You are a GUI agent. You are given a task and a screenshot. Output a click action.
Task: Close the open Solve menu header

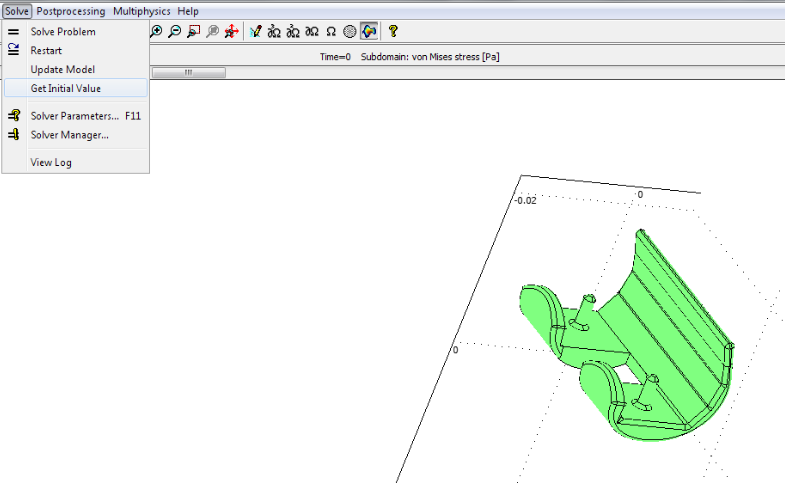17,11
